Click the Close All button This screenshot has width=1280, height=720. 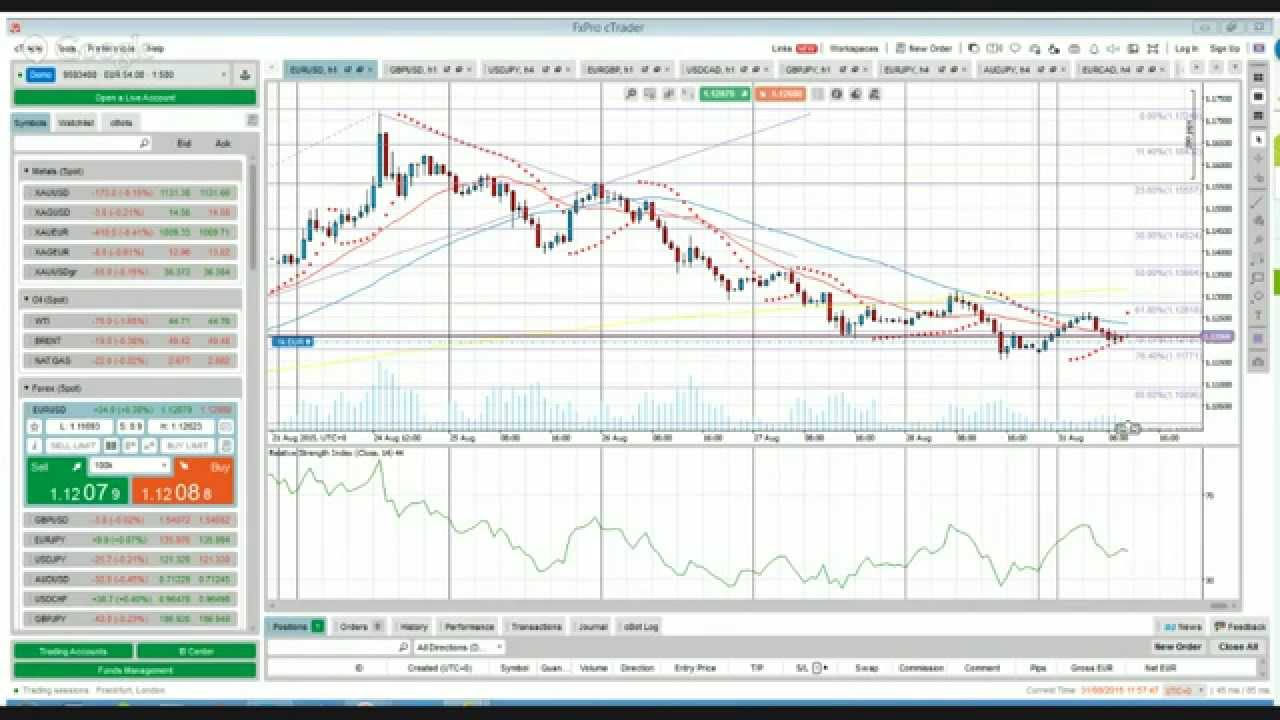tap(1238, 647)
